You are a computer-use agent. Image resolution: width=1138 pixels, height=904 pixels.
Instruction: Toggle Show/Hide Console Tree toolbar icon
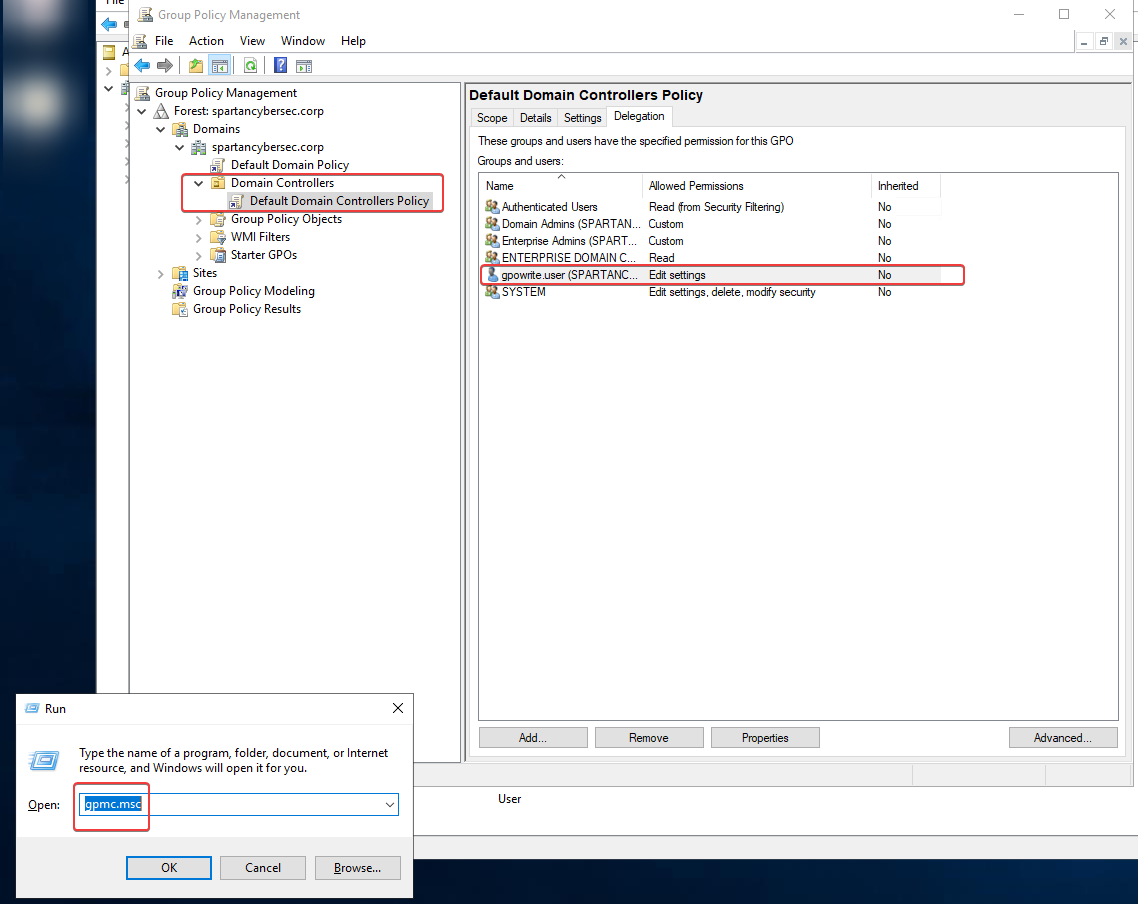(x=220, y=66)
